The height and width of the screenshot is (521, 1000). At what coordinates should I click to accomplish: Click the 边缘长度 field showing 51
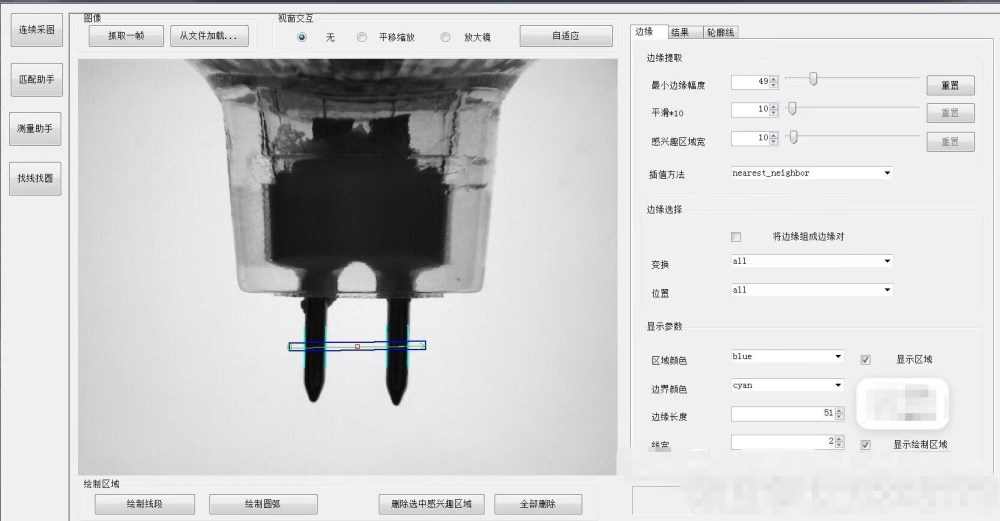[783, 413]
